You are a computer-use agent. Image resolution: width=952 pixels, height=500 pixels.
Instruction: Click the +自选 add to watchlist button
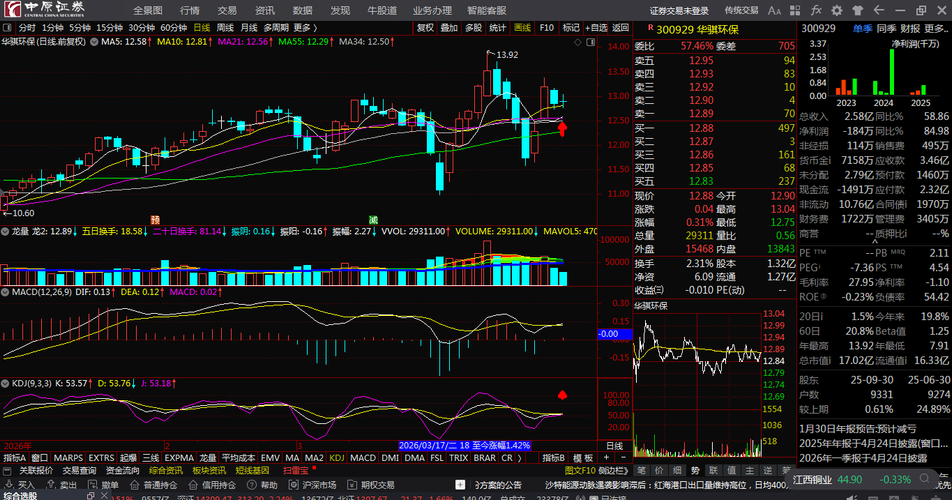(x=596, y=28)
